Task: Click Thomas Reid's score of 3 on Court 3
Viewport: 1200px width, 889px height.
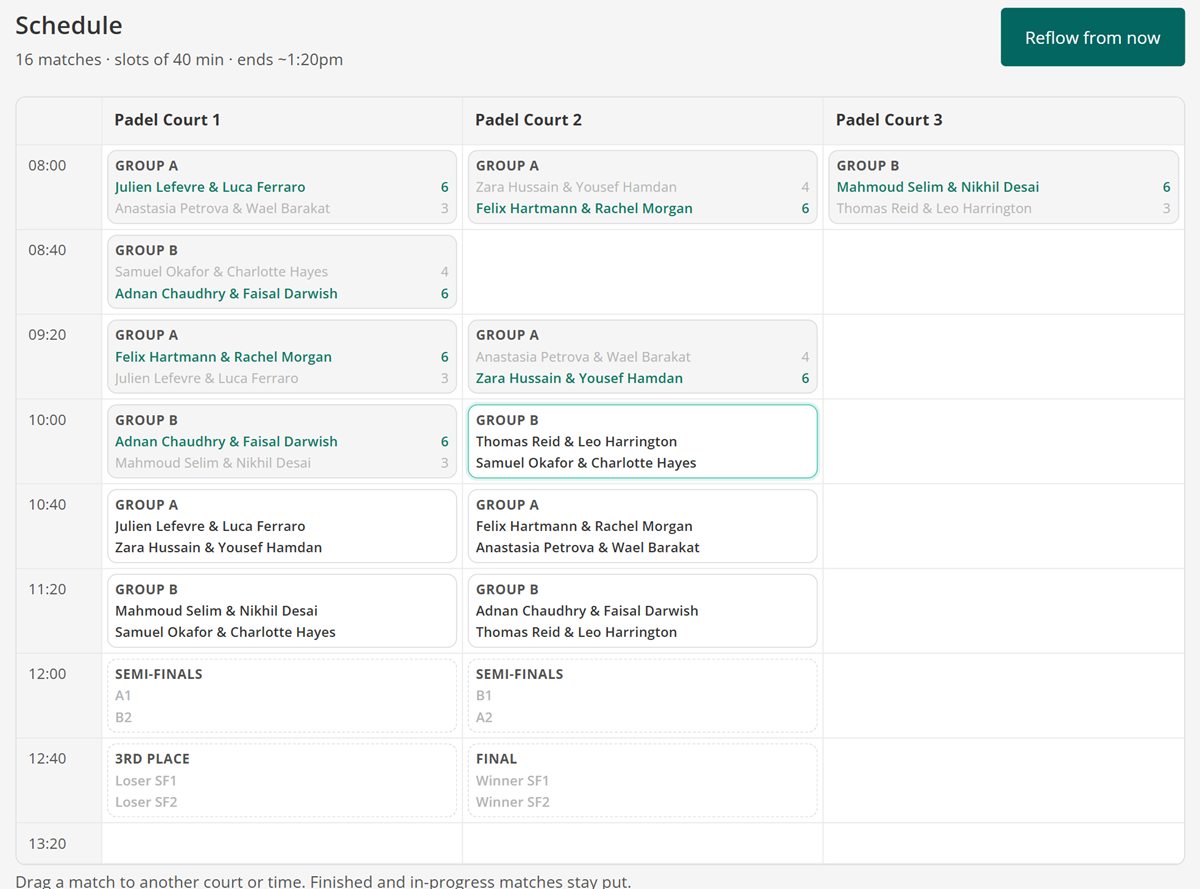Action: coord(1166,209)
